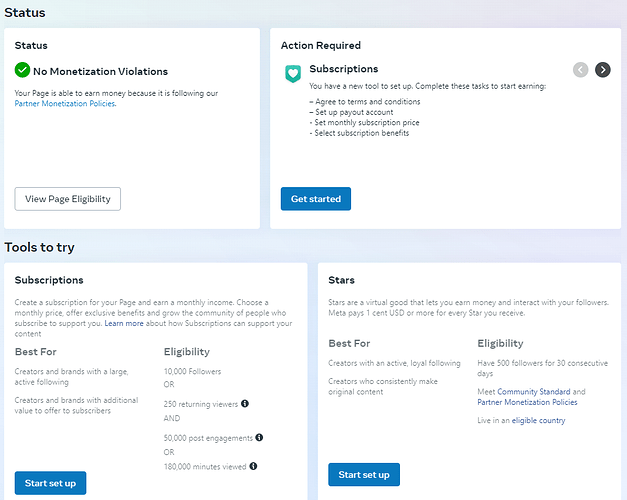Click the Stars card title
Image resolution: width=627 pixels, height=500 pixels.
(x=341, y=280)
